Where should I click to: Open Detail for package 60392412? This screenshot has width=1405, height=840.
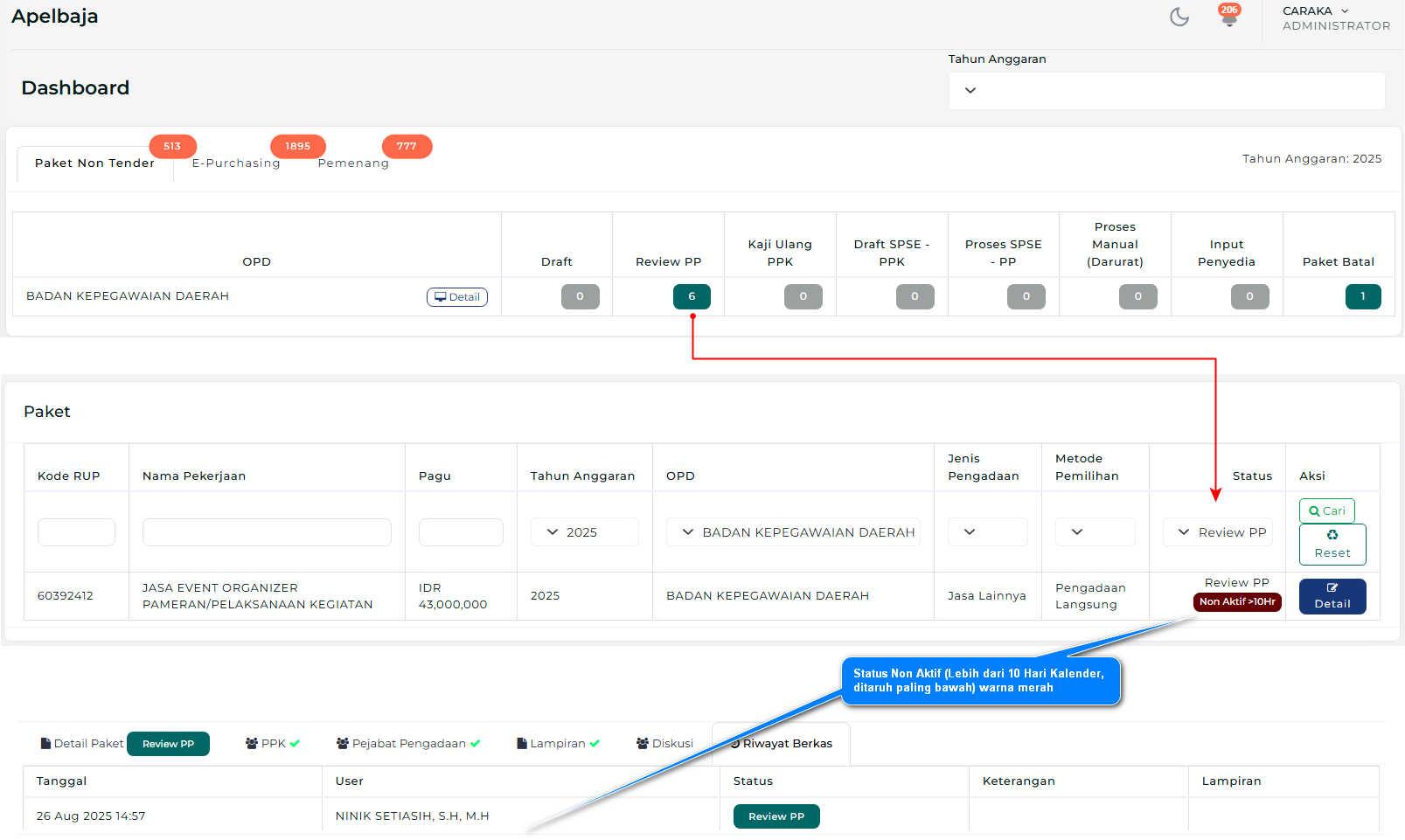click(1332, 596)
